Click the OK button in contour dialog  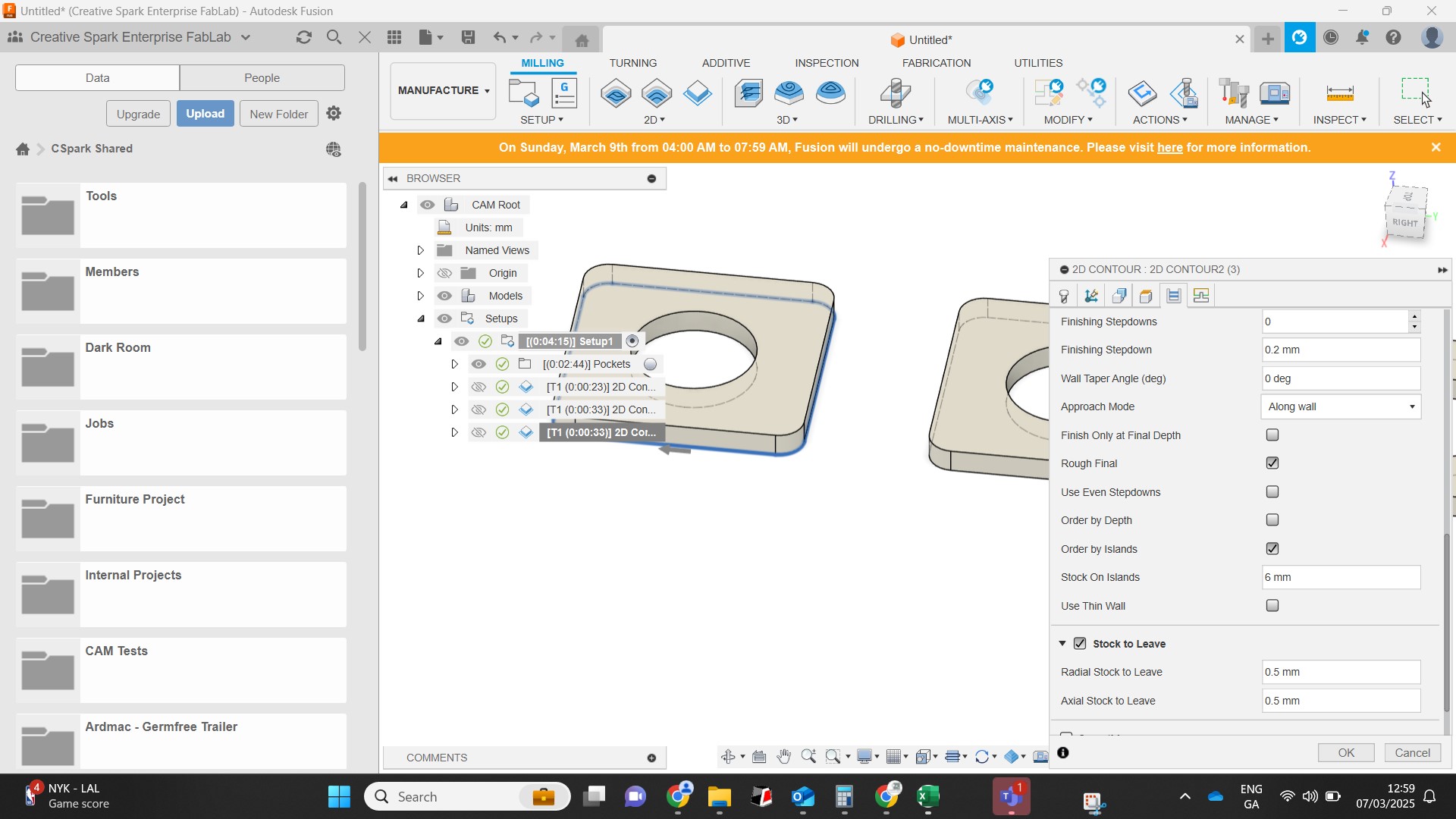coord(1346,753)
